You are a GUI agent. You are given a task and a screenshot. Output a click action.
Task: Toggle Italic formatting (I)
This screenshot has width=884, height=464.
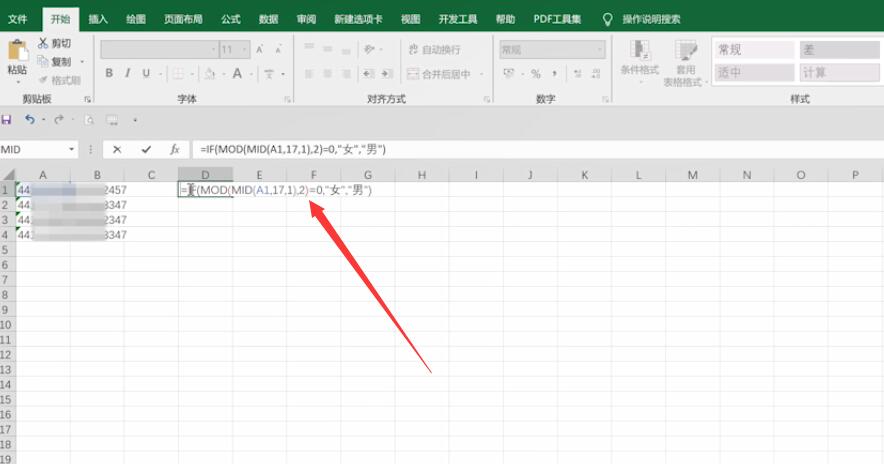127,73
